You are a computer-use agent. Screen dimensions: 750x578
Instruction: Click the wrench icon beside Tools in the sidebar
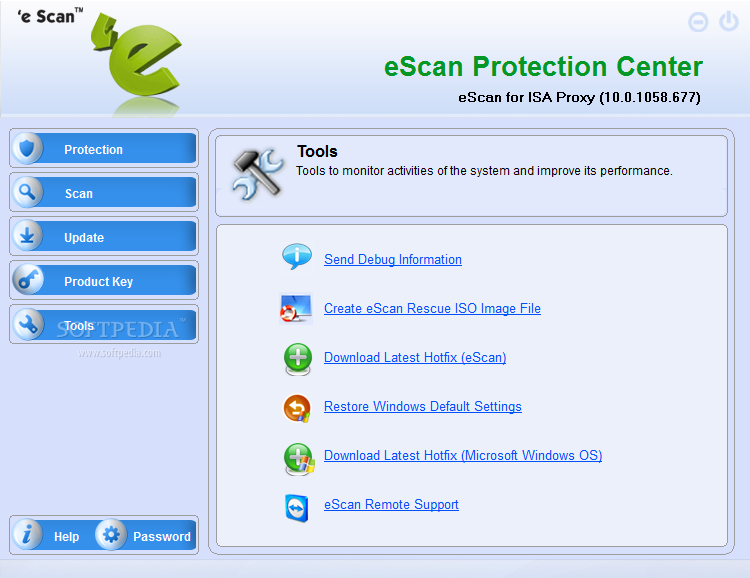[x=27, y=324]
